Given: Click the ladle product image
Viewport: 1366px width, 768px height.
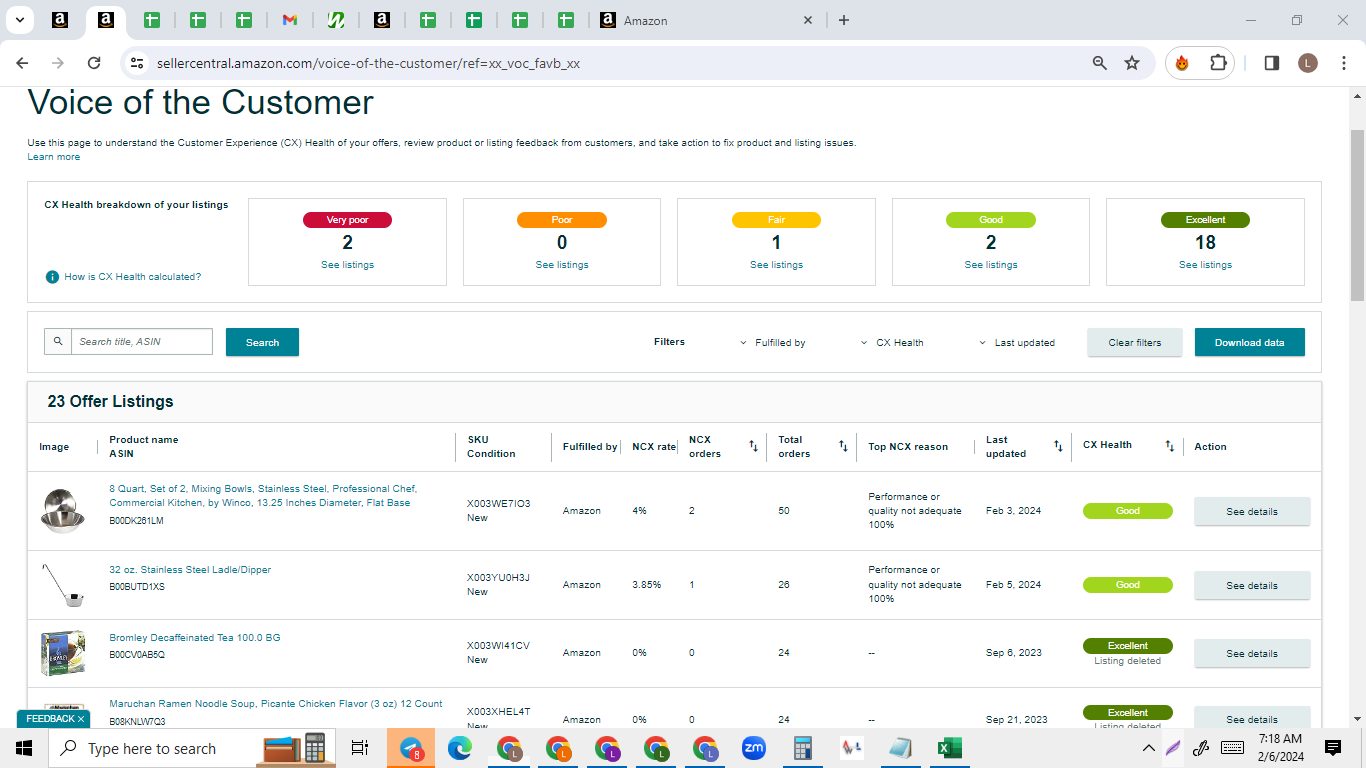Looking at the screenshot, I should tap(62, 585).
